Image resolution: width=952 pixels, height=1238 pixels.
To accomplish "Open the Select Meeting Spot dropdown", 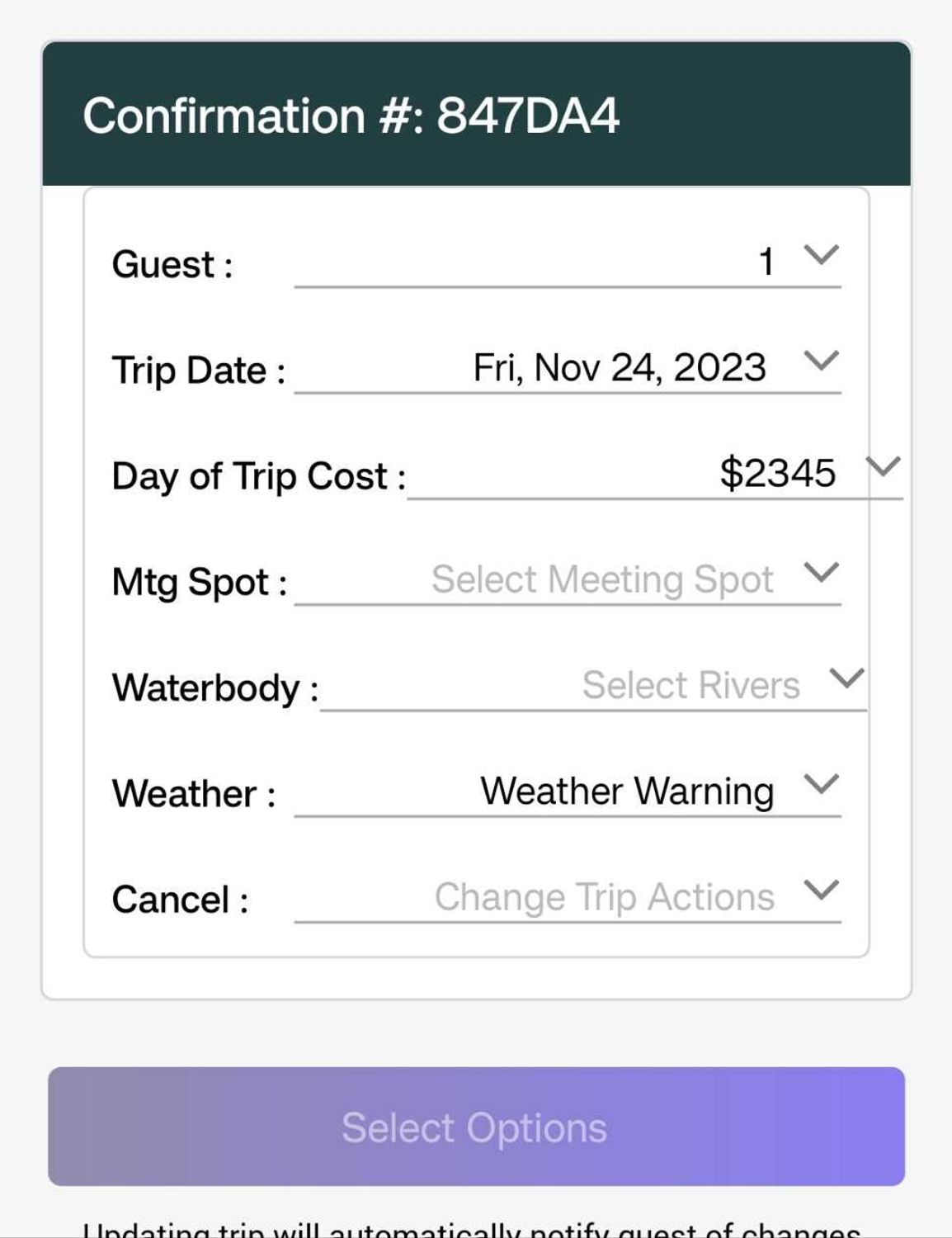I will click(602, 579).
